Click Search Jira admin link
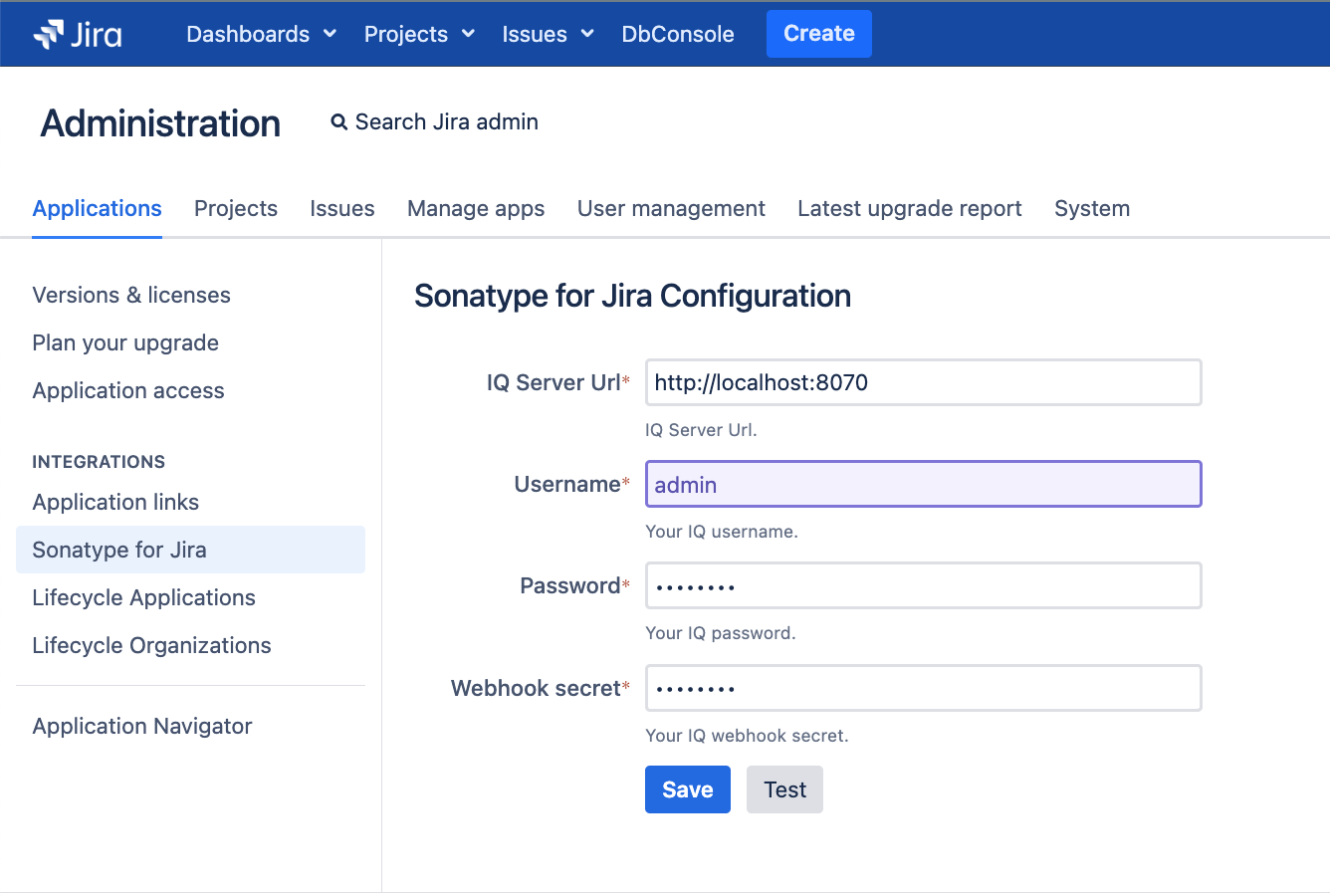Viewport: 1330px width, 896px height. pos(447,121)
